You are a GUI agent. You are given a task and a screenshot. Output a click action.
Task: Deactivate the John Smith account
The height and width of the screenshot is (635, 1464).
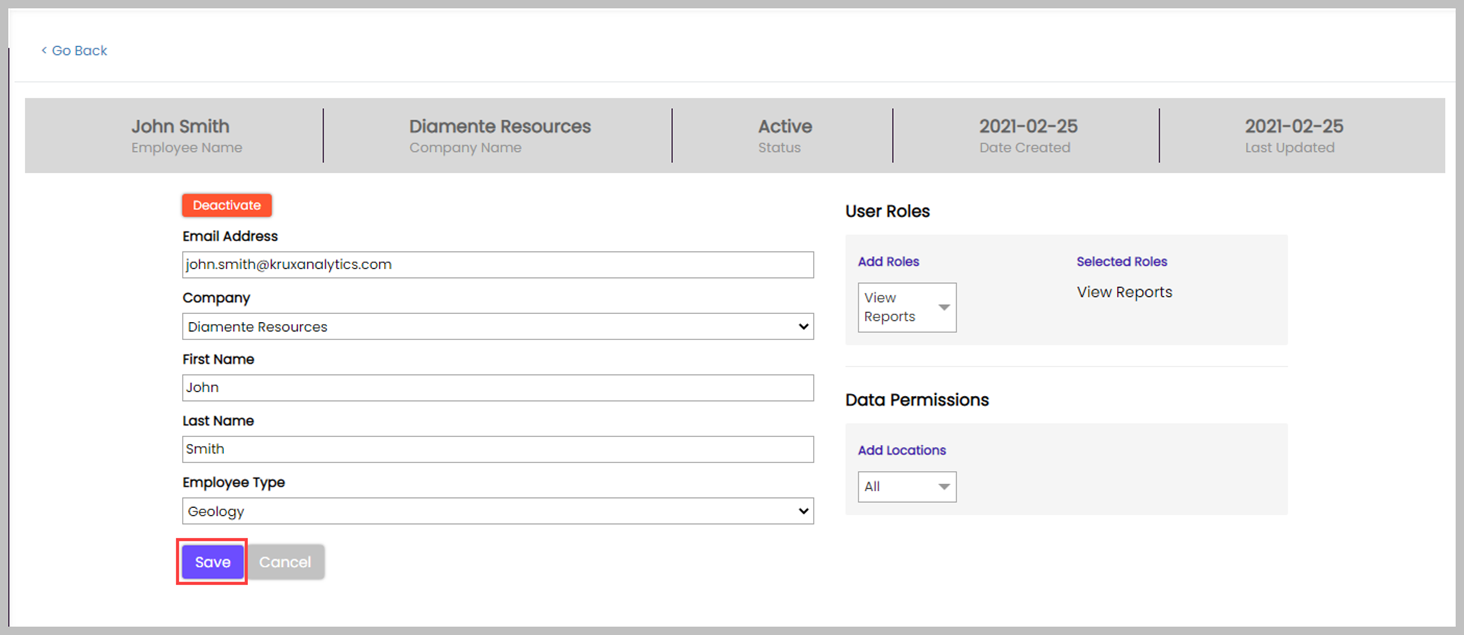227,205
